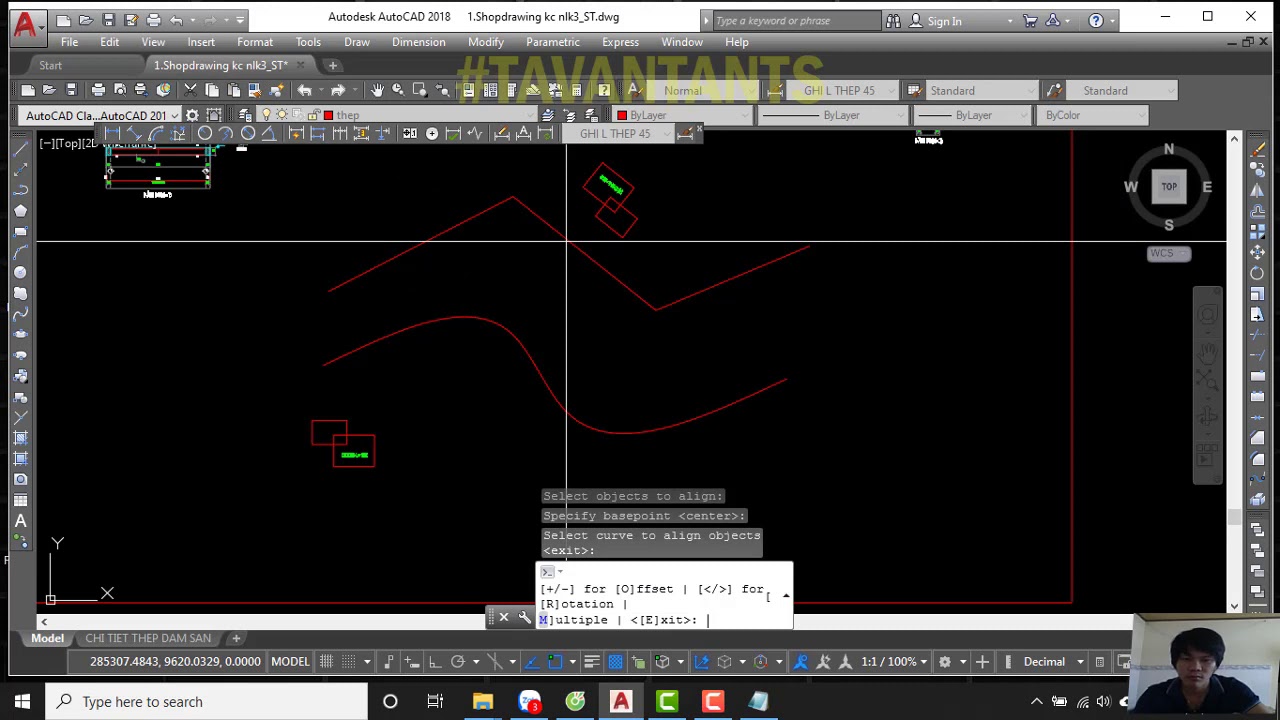Select the Multiline Text tool
1280x720 pixels.
click(20, 521)
